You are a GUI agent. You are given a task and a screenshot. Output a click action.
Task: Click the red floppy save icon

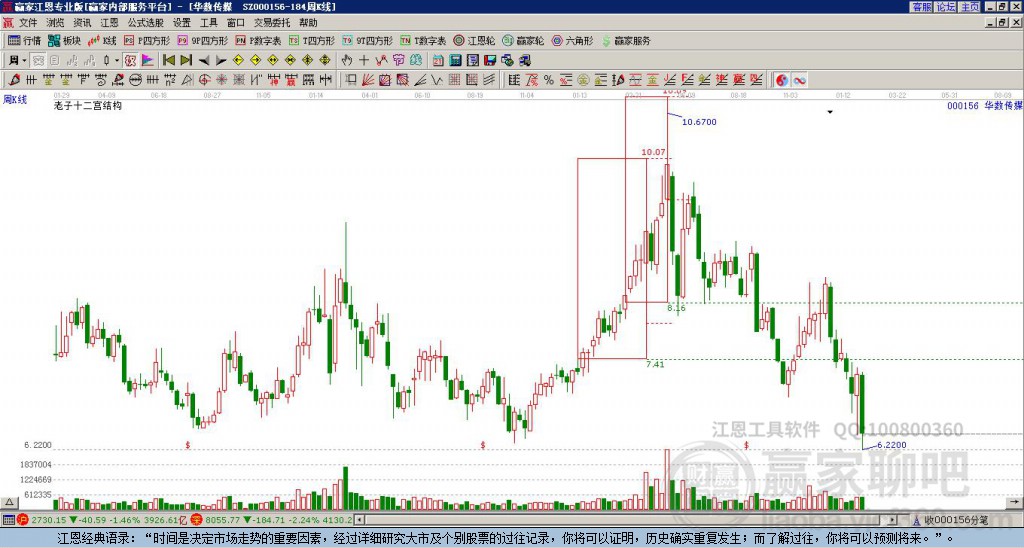[x=490, y=61]
